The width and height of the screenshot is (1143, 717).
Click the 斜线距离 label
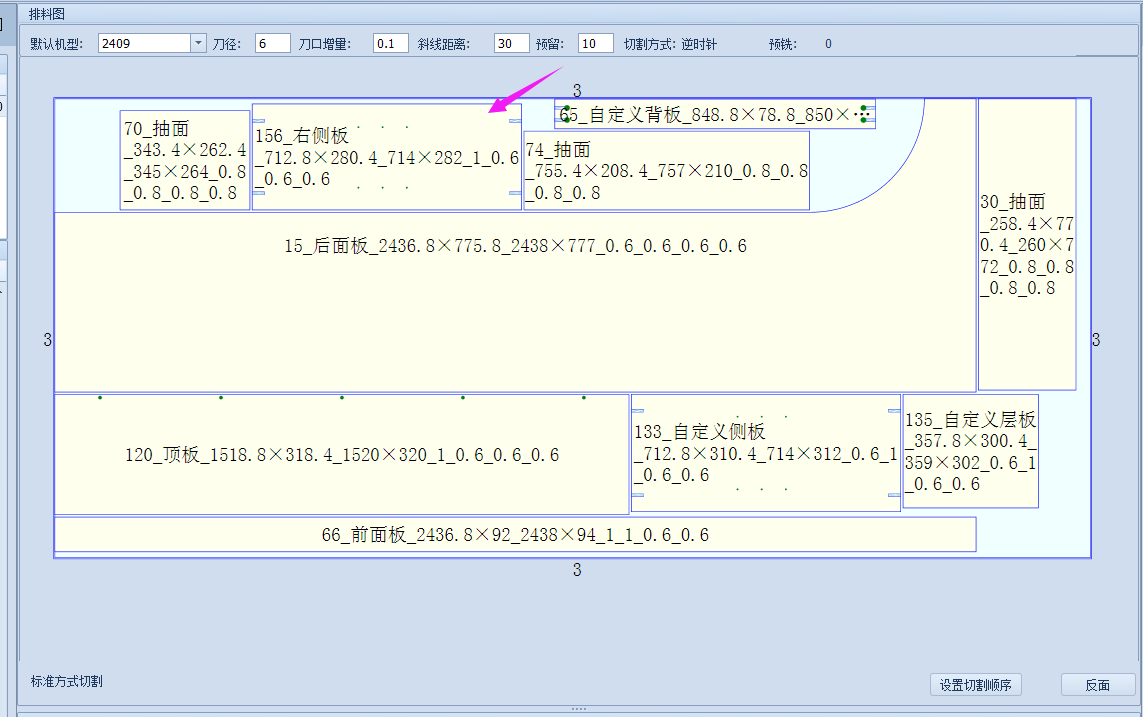click(x=444, y=44)
